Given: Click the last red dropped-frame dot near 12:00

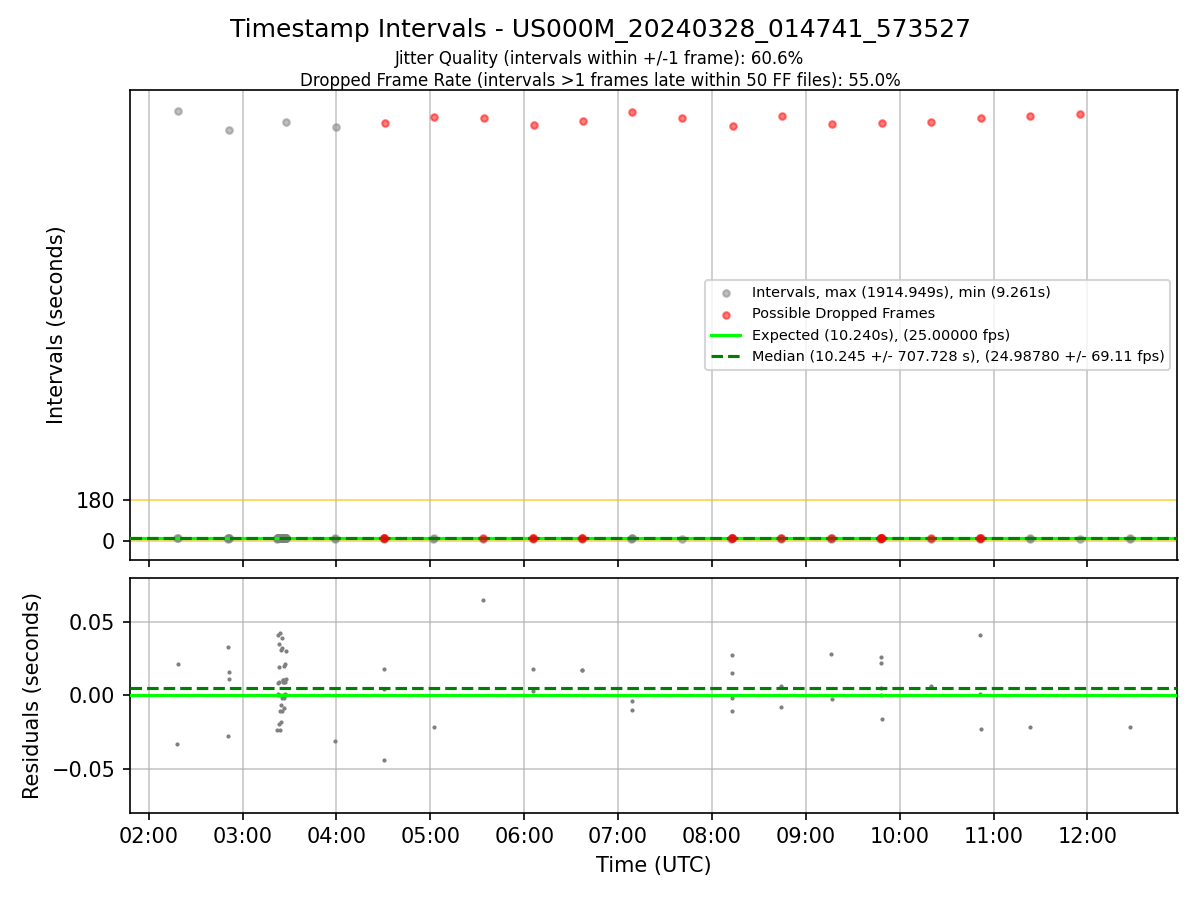Looking at the screenshot, I should click(x=1080, y=114).
